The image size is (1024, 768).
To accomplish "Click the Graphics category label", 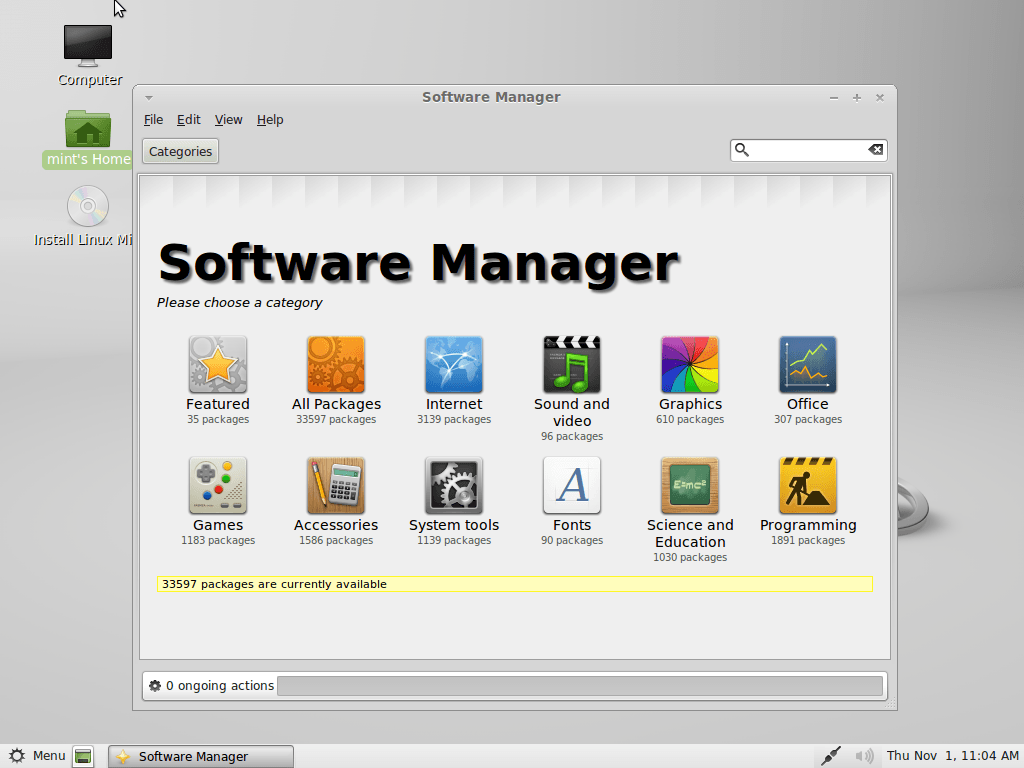I will 690,404.
